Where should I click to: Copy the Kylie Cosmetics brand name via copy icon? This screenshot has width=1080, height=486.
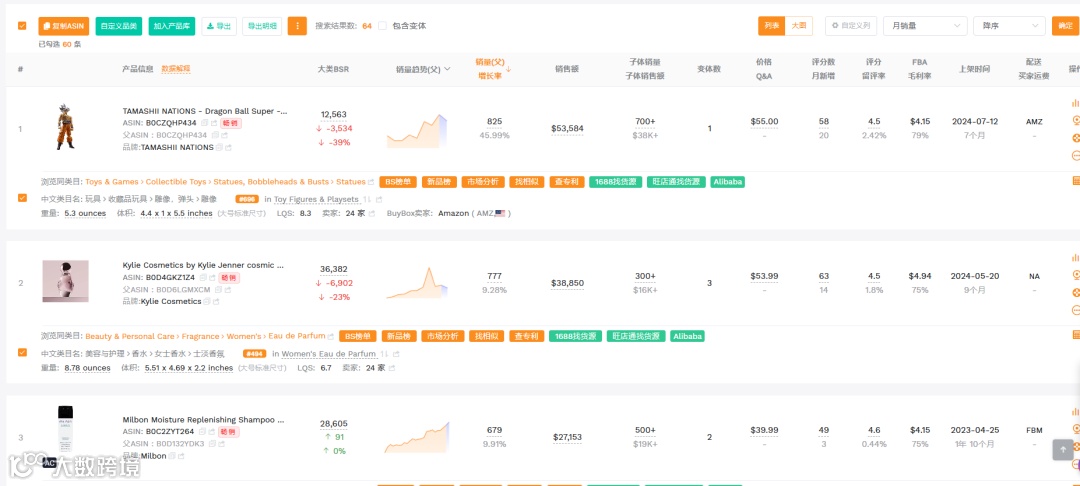point(207,302)
